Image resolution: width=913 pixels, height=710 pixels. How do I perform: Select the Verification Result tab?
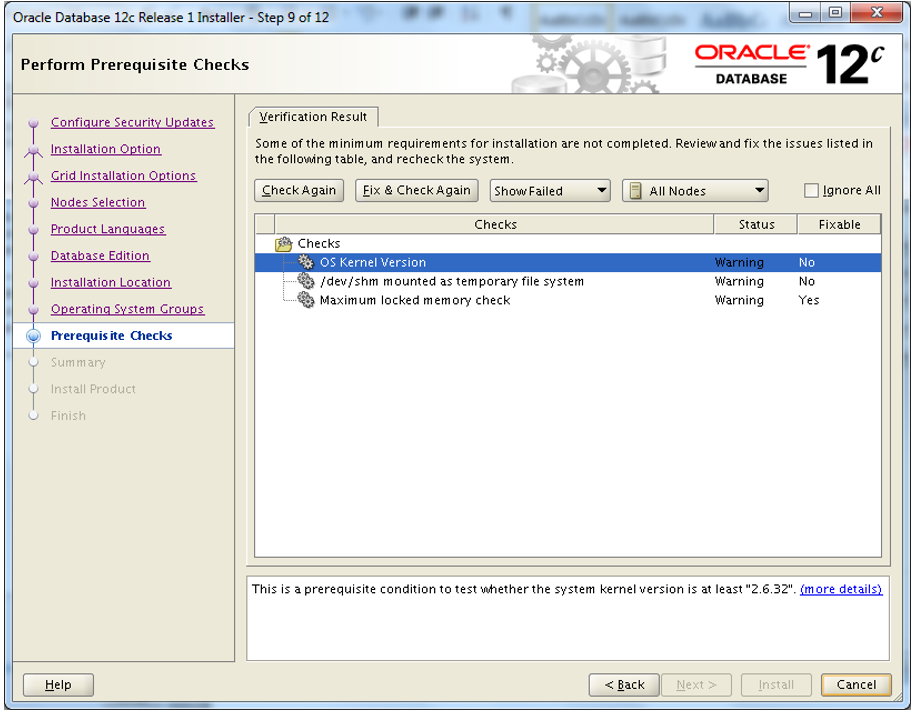(x=313, y=116)
